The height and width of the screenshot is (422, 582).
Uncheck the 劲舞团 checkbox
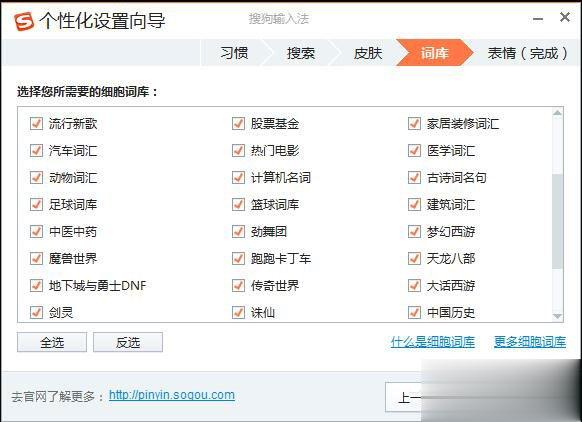238,231
